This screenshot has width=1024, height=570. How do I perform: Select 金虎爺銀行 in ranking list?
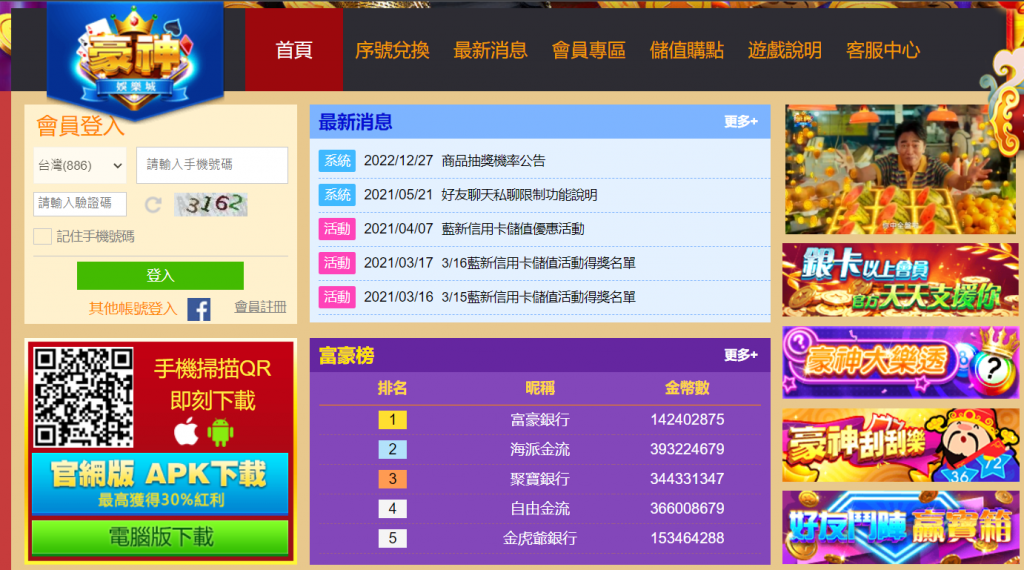[539, 538]
